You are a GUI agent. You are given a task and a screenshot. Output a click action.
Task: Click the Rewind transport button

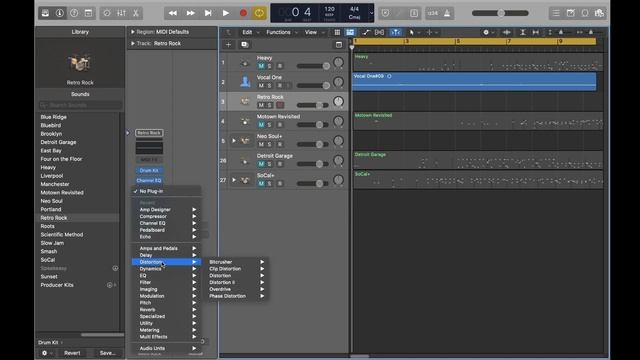point(173,13)
